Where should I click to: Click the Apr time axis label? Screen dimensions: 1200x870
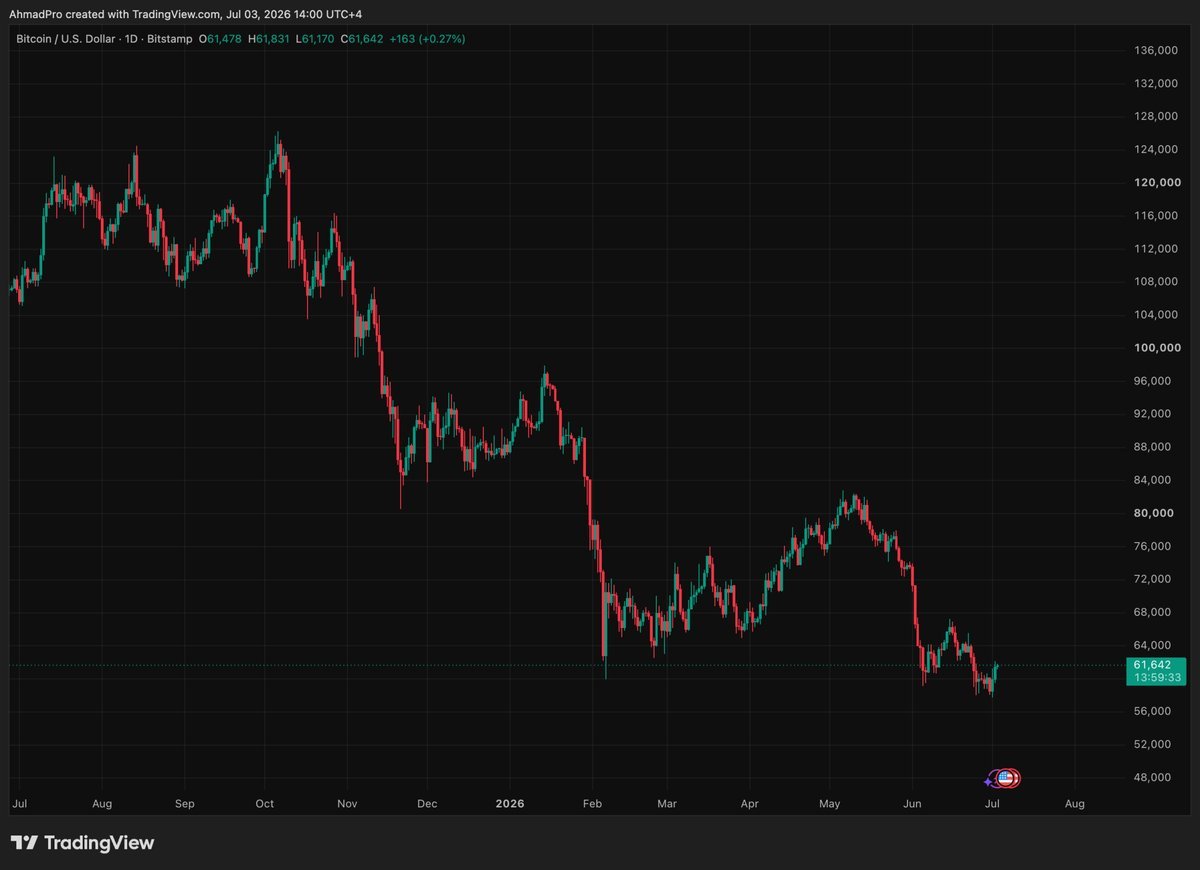pos(749,803)
